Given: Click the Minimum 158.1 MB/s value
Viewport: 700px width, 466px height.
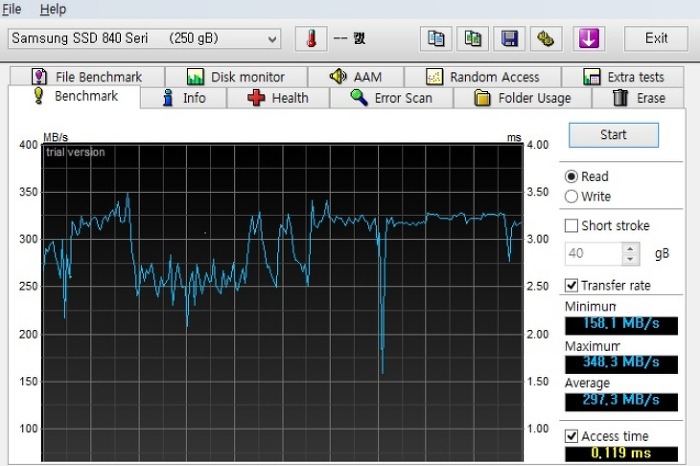Looking at the screenshot, I should point(621,325).
